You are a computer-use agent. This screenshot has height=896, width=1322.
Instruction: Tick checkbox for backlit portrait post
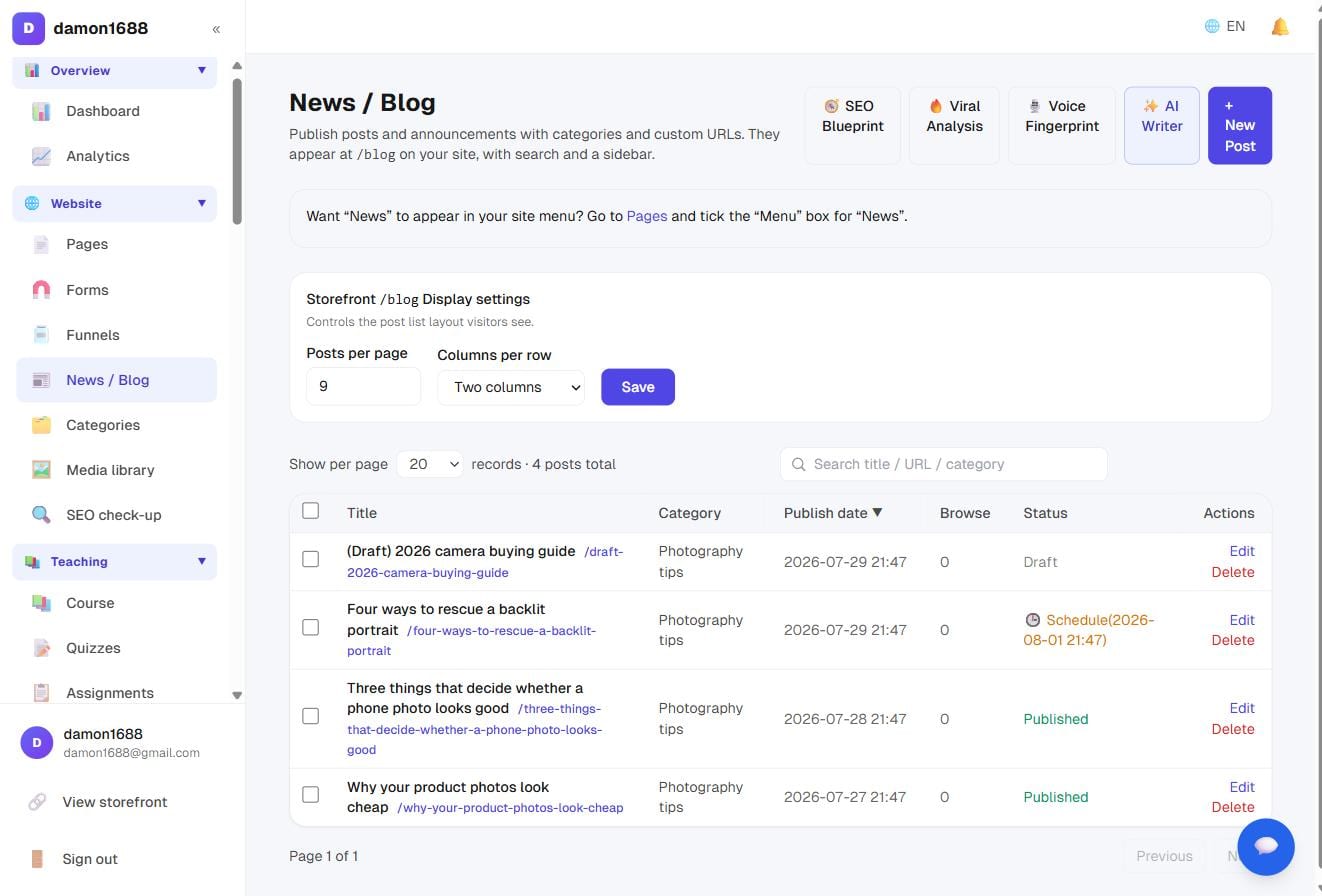coord(311,628)
